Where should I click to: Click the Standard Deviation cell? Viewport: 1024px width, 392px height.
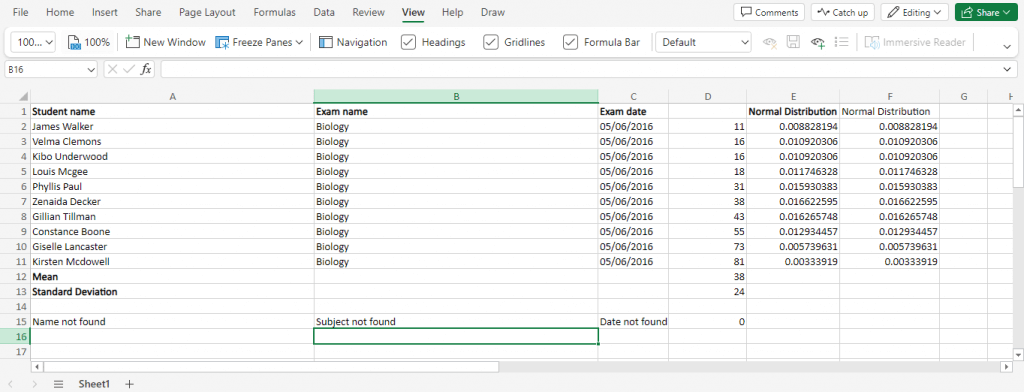pyautogui.click(x=172, y=292)
